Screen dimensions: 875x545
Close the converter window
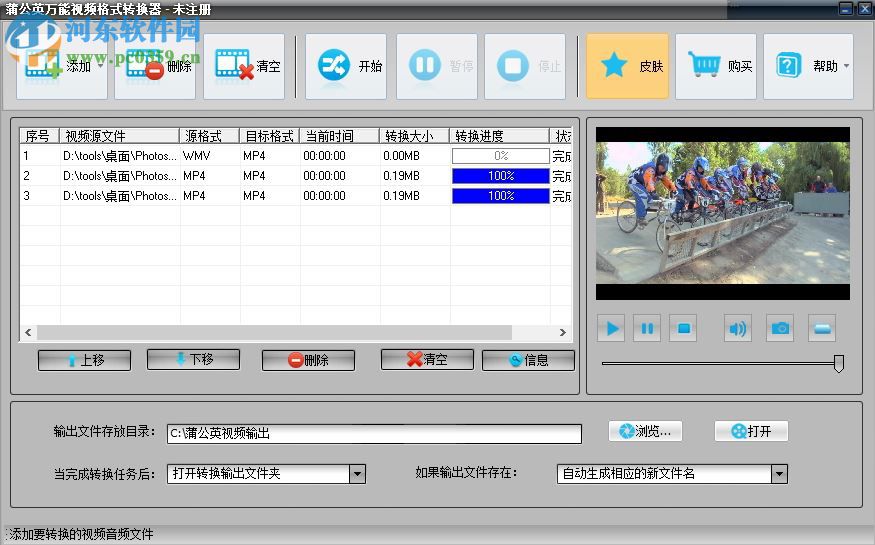pos(863,8)
